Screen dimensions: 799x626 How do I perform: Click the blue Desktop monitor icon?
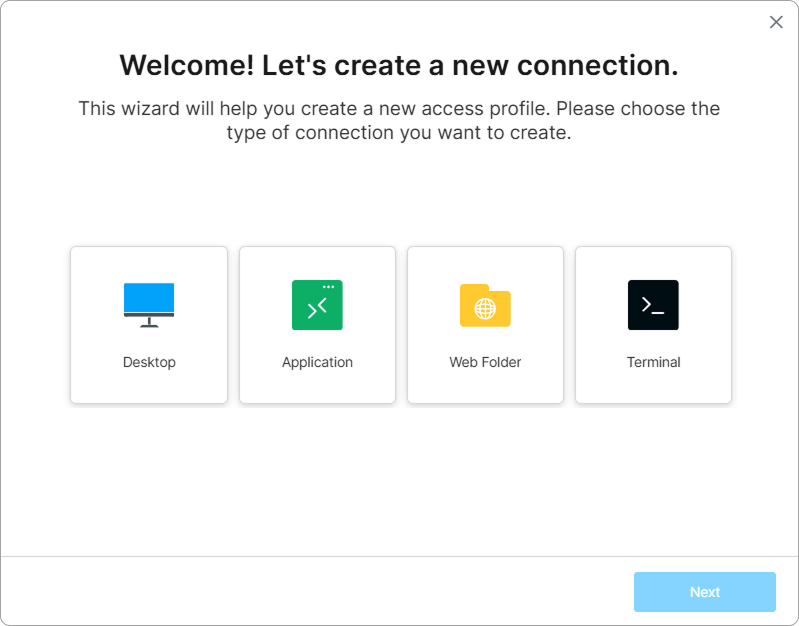(149, 300)
